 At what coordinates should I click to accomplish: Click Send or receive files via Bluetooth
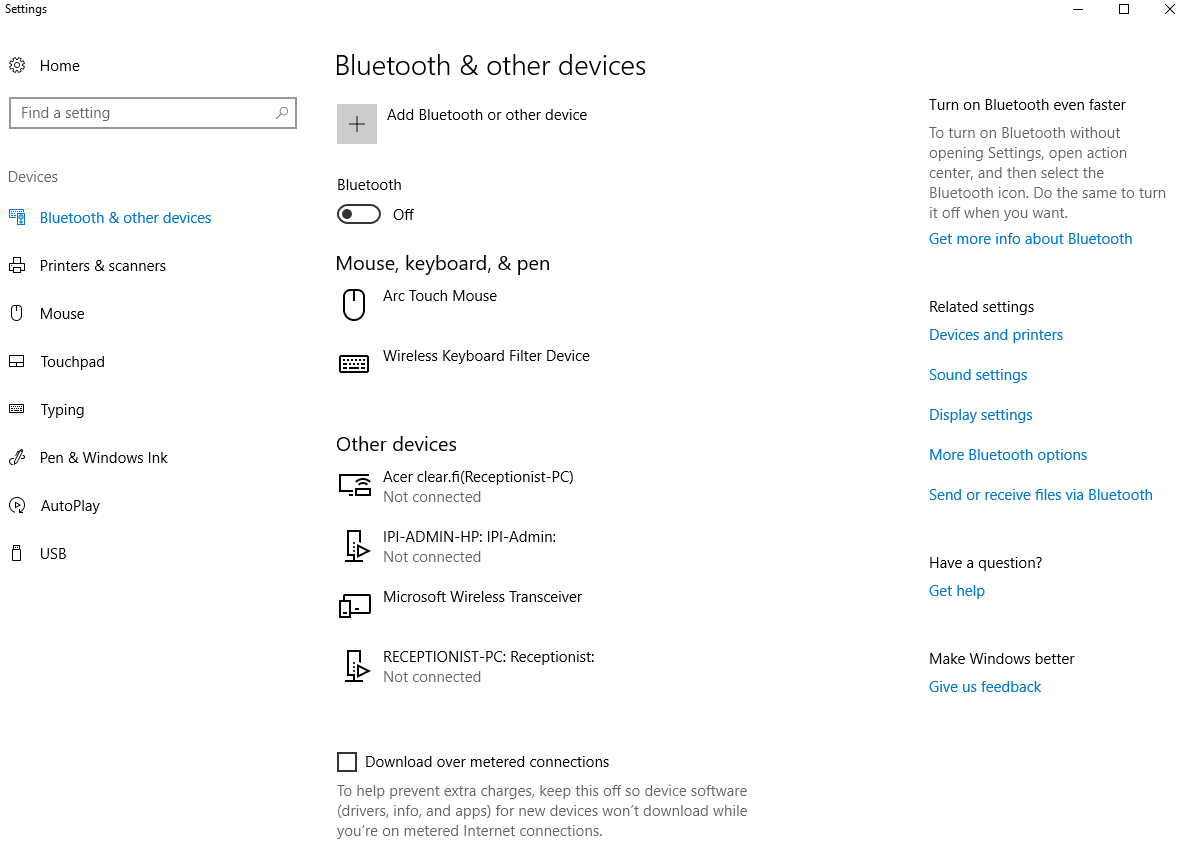tap(1040, 495)
